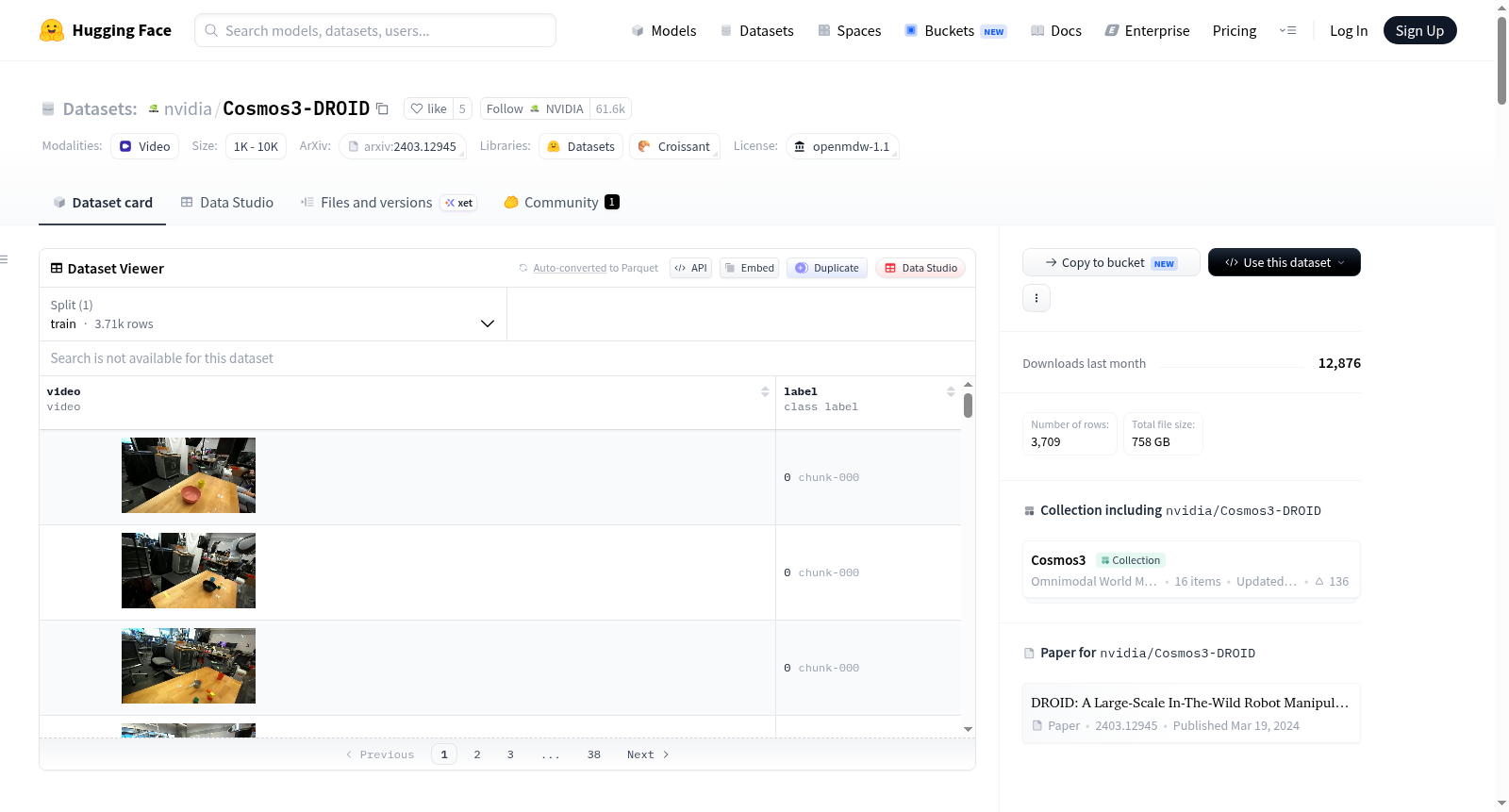Open the Buckets page
This screenshot has width=1509, height=812.
click(x=955, y=30)
